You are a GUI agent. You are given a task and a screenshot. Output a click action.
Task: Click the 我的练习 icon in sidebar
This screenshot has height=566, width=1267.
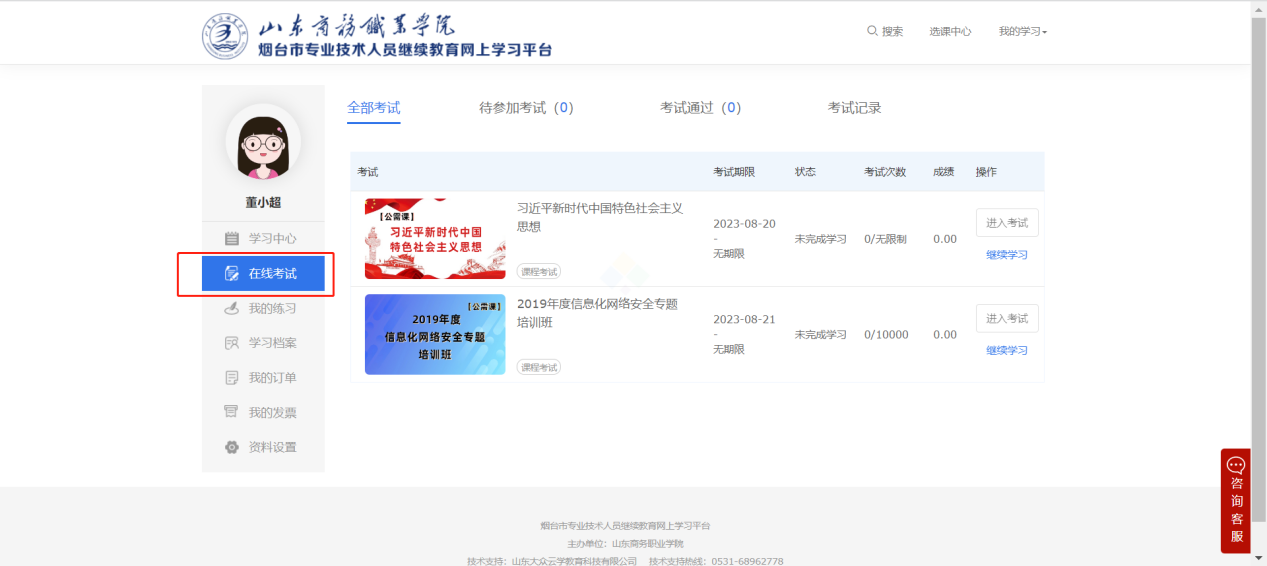[232, 308]
